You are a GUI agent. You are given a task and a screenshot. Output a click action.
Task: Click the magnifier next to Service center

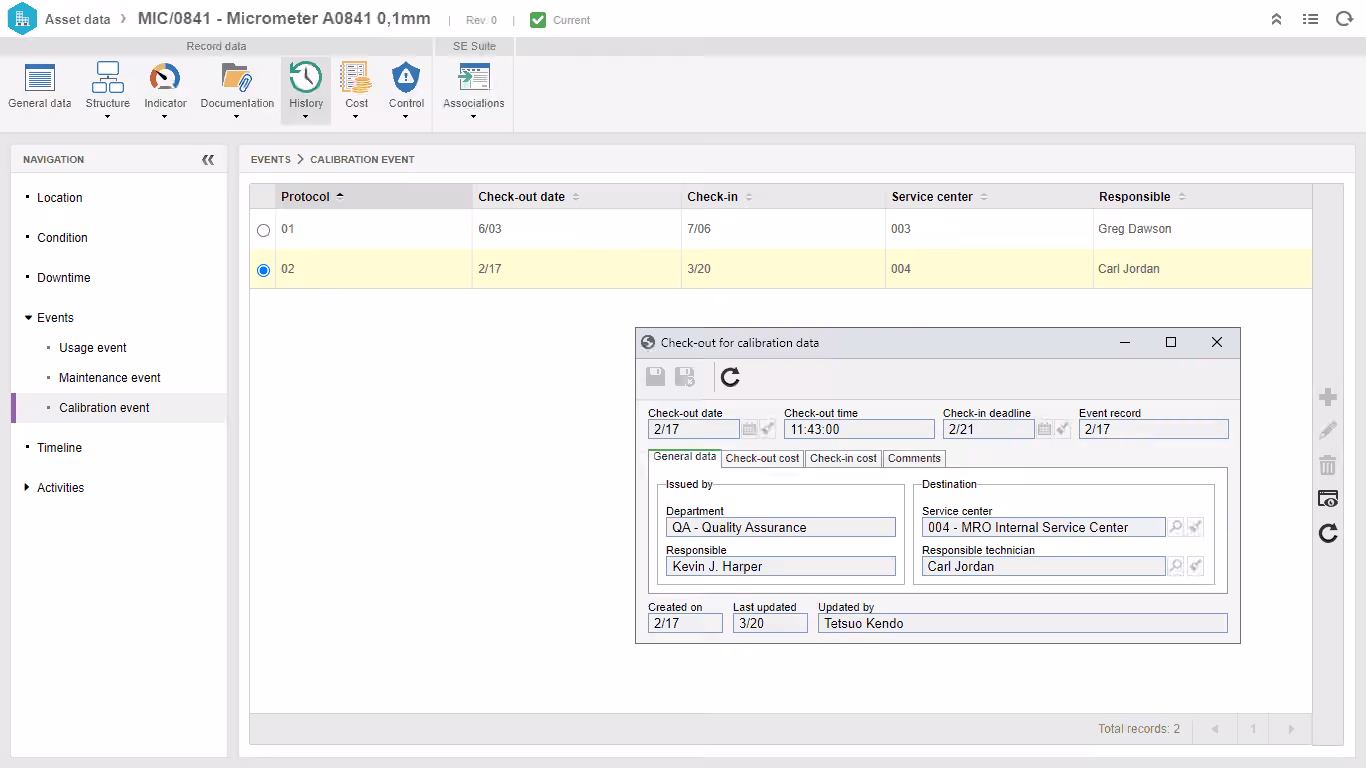[x=1176, y=527]
